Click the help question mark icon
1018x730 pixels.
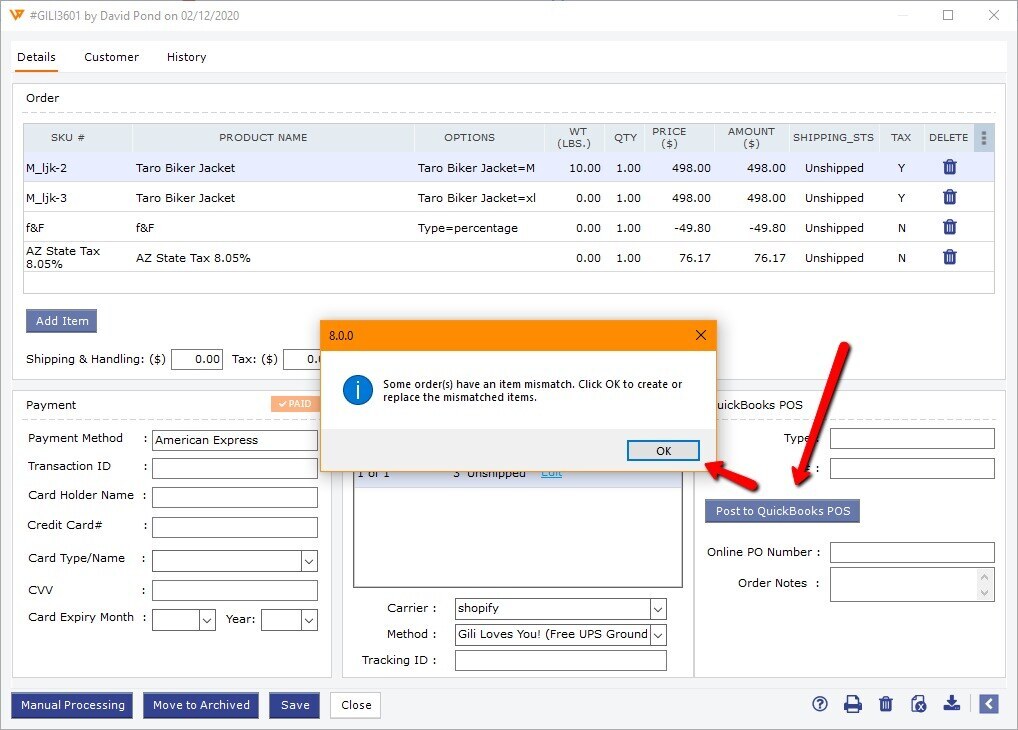tap(820, 704)
